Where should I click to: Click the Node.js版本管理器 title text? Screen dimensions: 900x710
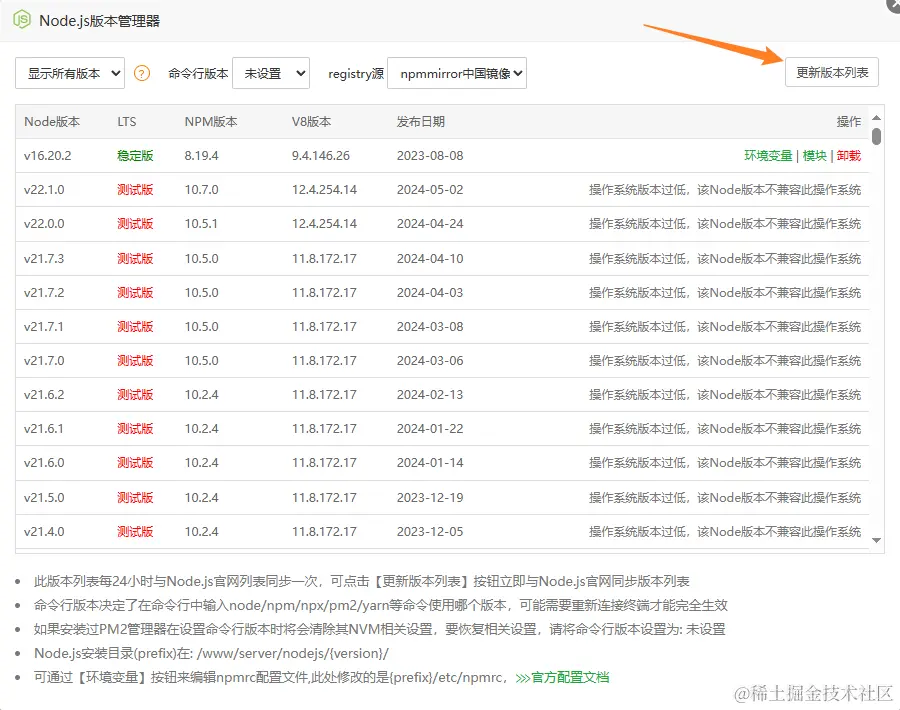click(x=99, y=21)
